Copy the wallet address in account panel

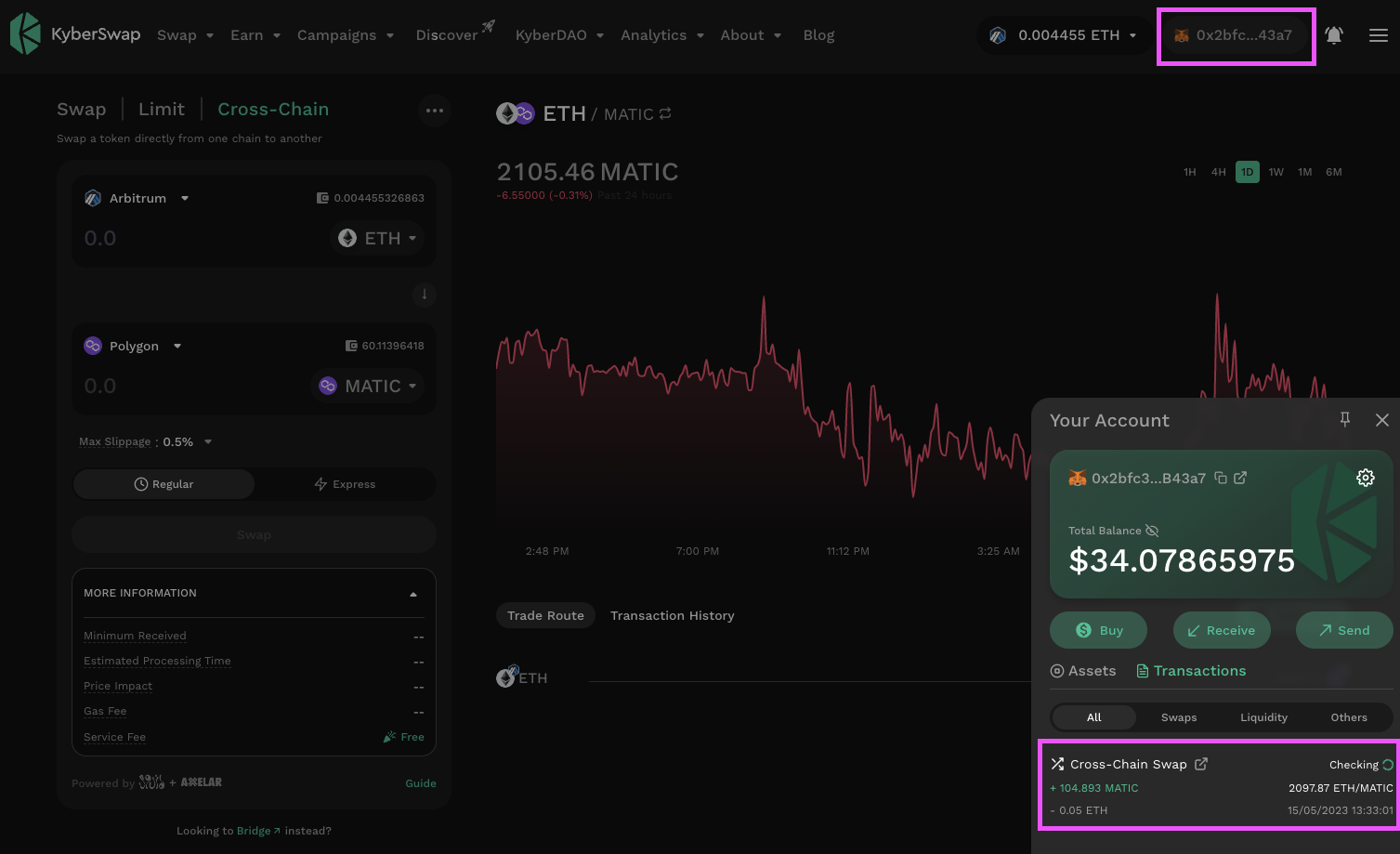click(1221, 478)
